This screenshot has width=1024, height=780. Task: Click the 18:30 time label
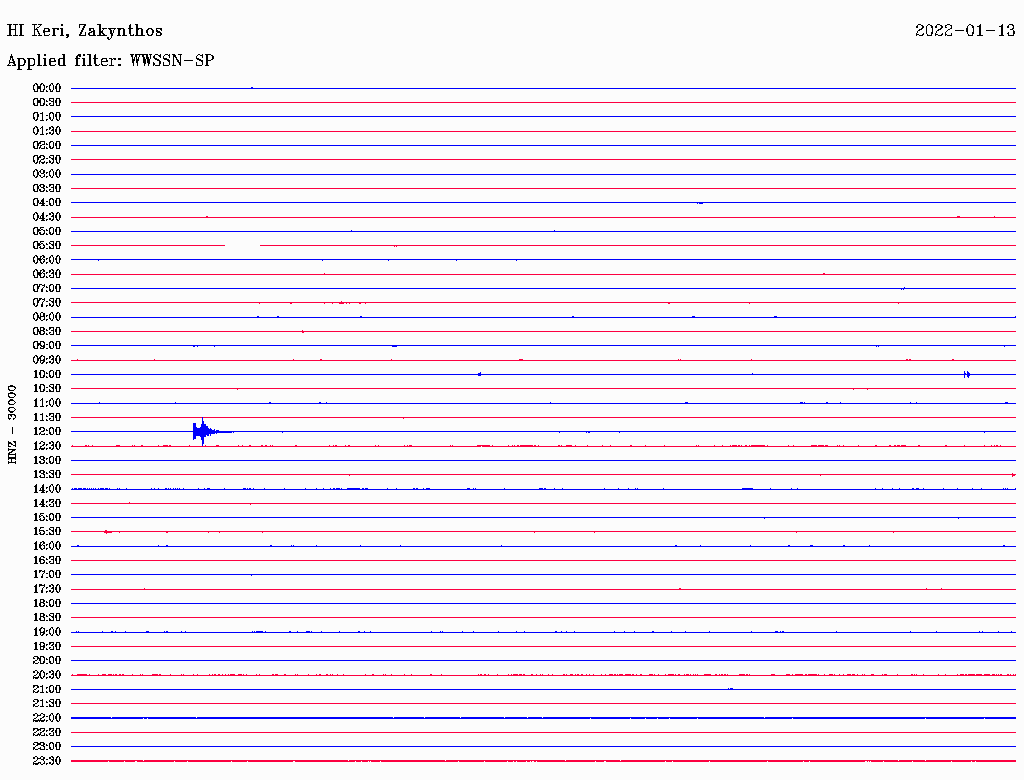pyautogui.click(x=47, y=617)
